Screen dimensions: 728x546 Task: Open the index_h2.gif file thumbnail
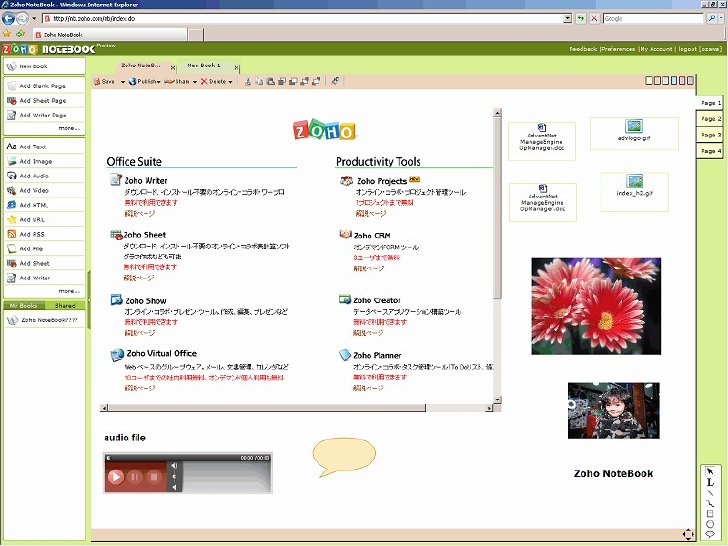[x=635, y=191]
